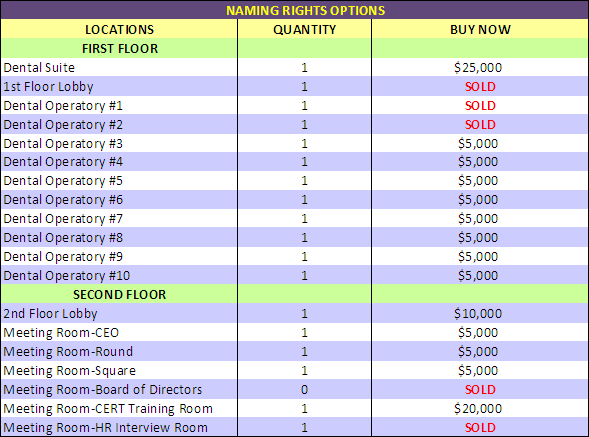The height and width of the screenshot is (437, 589).
Task: Click the BUY NOW column header
Action: coord(480,30)
